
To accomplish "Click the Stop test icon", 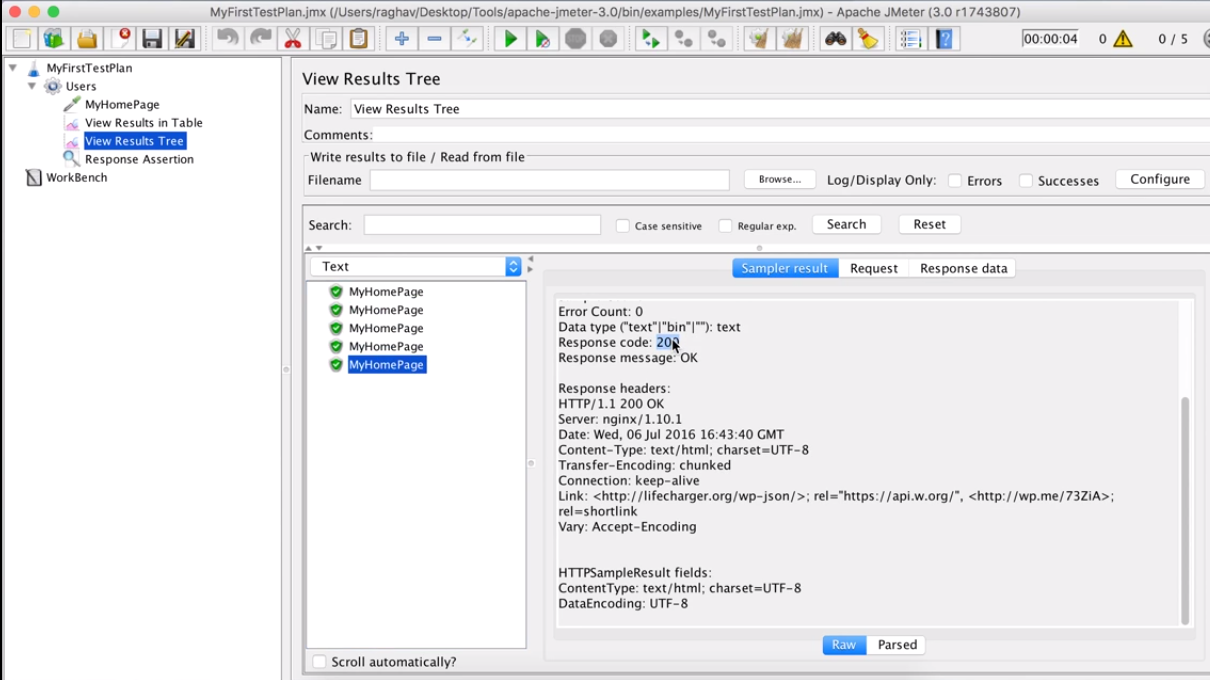I will pos(576,39).
